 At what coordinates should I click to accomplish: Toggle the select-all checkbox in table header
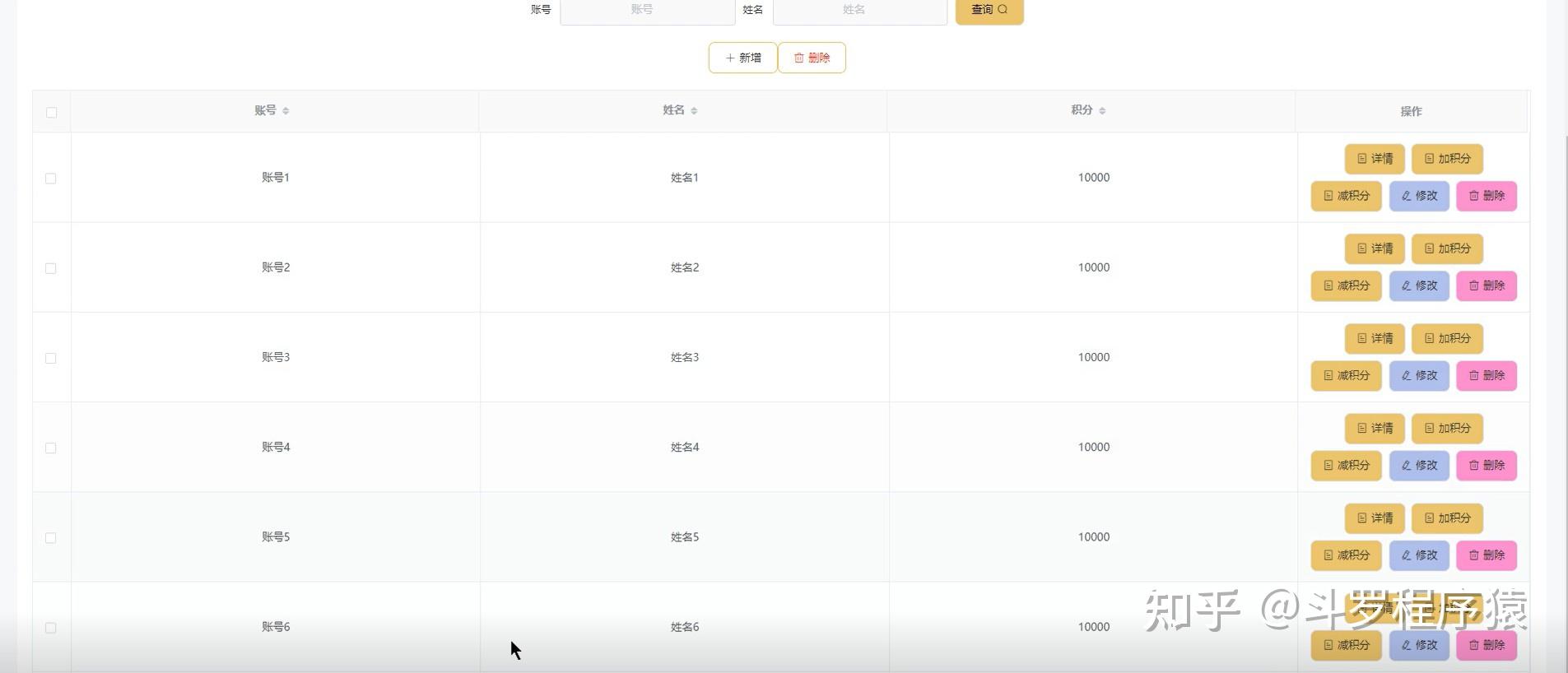tap(51, 112)
